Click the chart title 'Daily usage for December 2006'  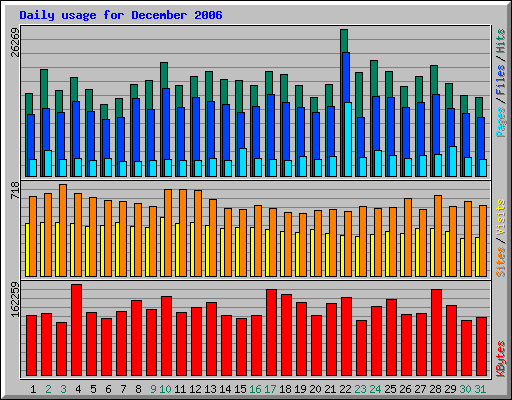point(121,16)
